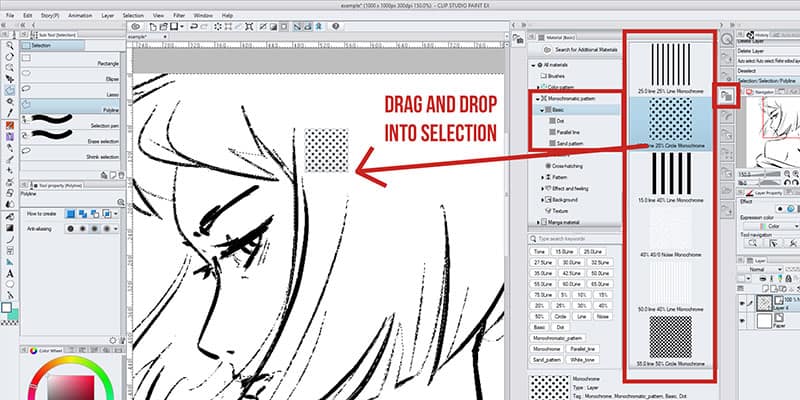
Task: Click the Noise tag button
Action: coord(604,316)
